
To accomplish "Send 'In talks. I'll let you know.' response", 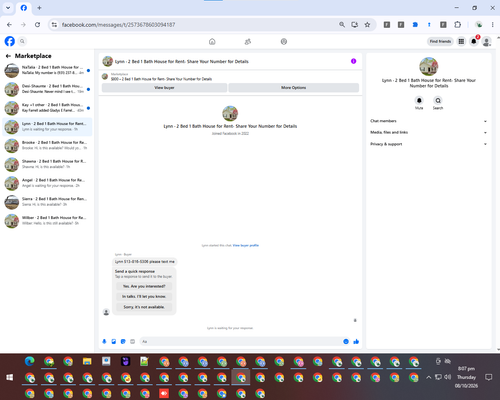I will click(144, 296).
